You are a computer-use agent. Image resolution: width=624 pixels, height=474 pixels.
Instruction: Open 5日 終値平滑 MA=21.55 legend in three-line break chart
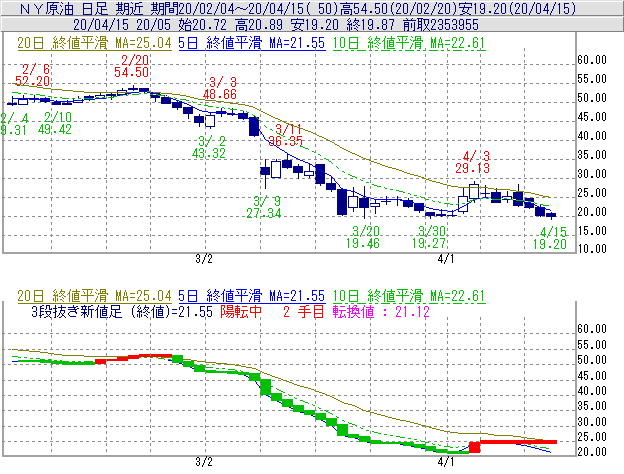[252, 296]
